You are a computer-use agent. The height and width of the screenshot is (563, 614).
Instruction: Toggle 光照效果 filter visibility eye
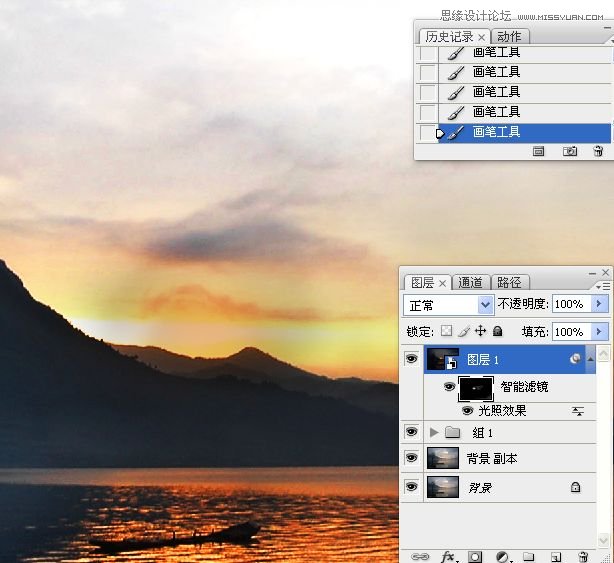click(467, 411)
